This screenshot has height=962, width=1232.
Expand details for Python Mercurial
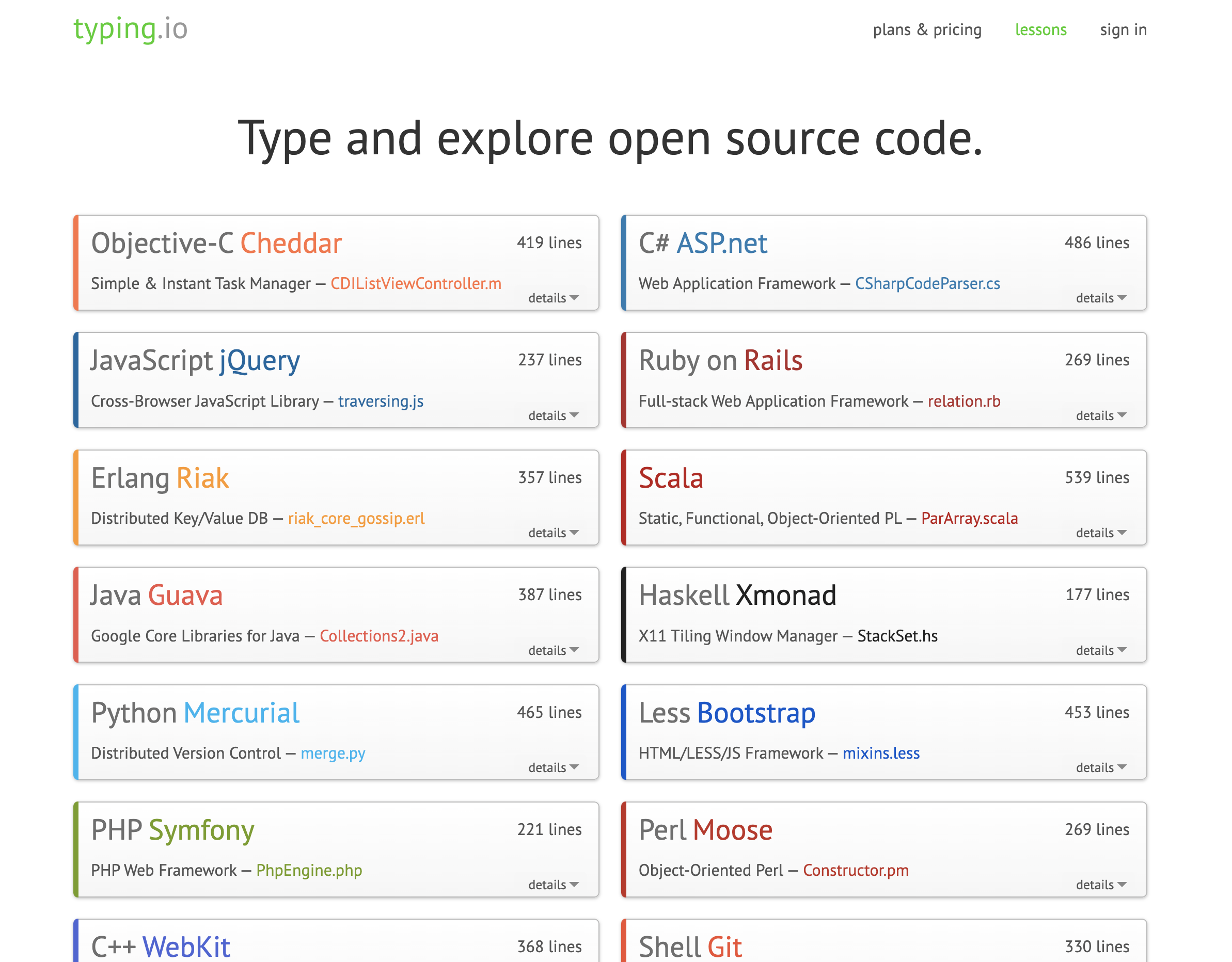tap(554, 767)
